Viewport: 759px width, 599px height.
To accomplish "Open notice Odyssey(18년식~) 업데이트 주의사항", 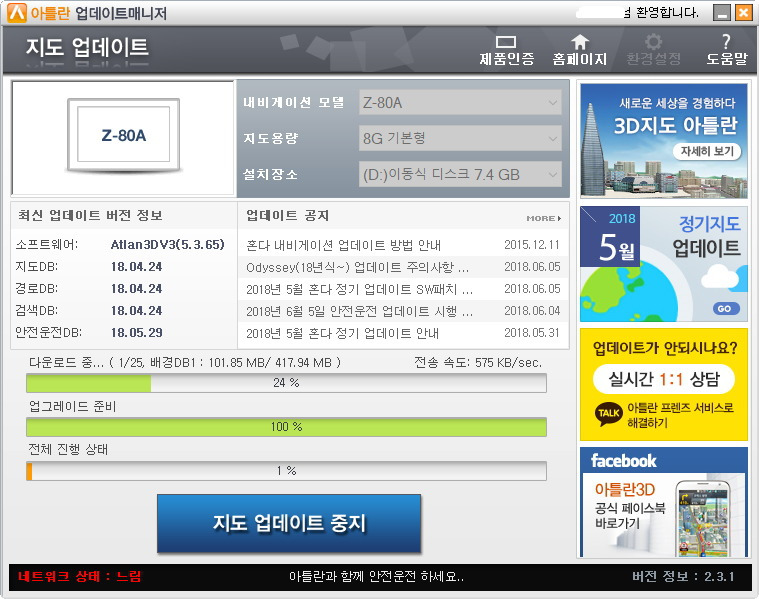I will click(357, 267).
